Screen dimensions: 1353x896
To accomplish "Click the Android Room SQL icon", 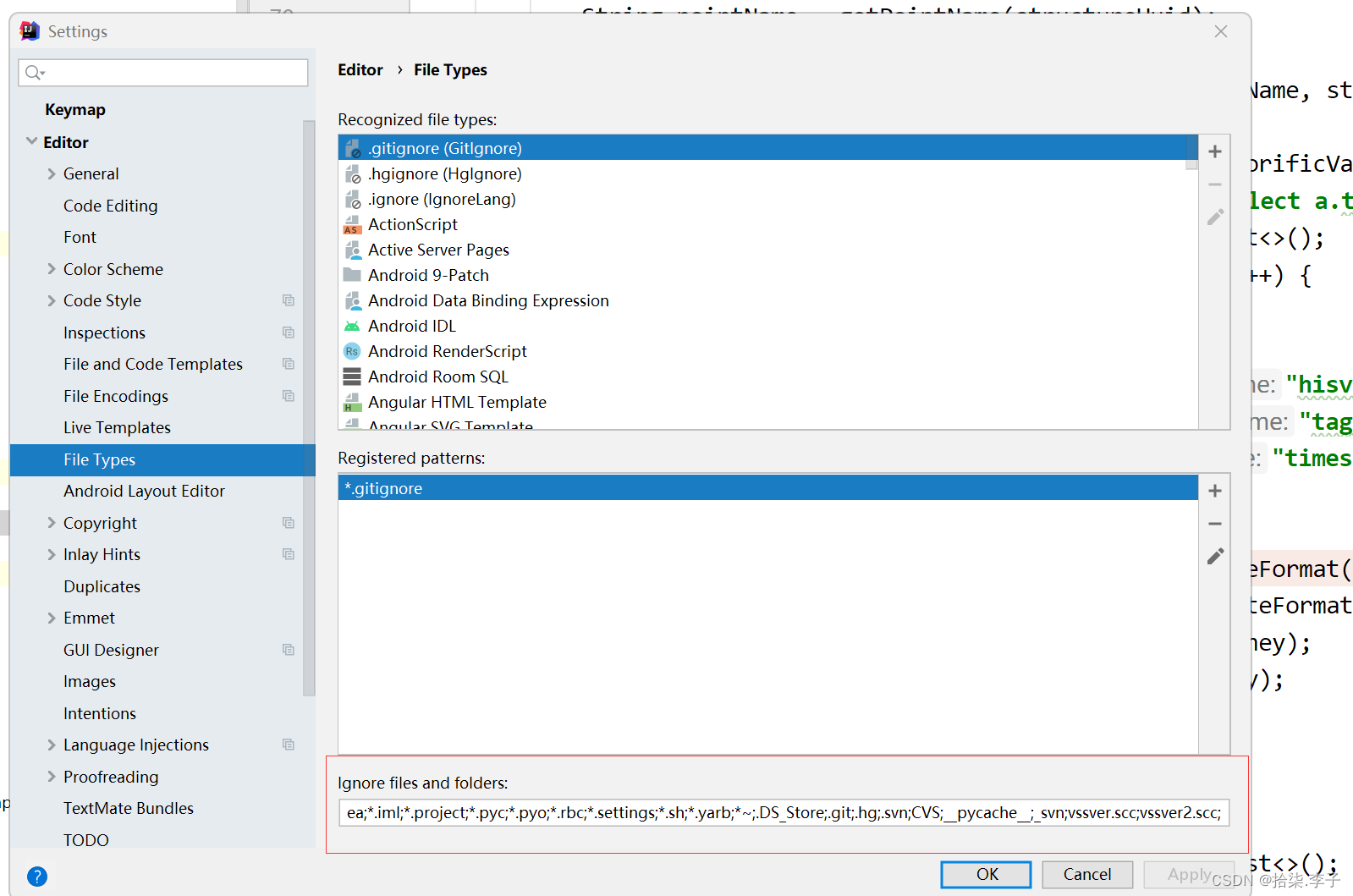I will [352, 377].
